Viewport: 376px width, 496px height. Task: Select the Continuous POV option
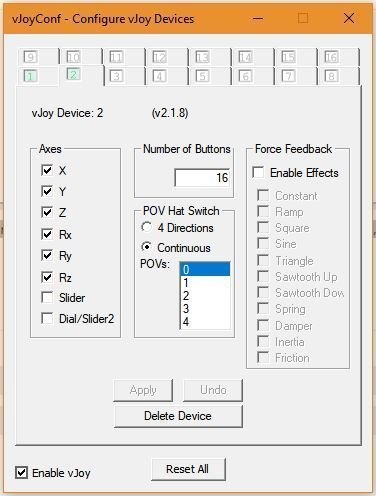click(x=146, y=247)
